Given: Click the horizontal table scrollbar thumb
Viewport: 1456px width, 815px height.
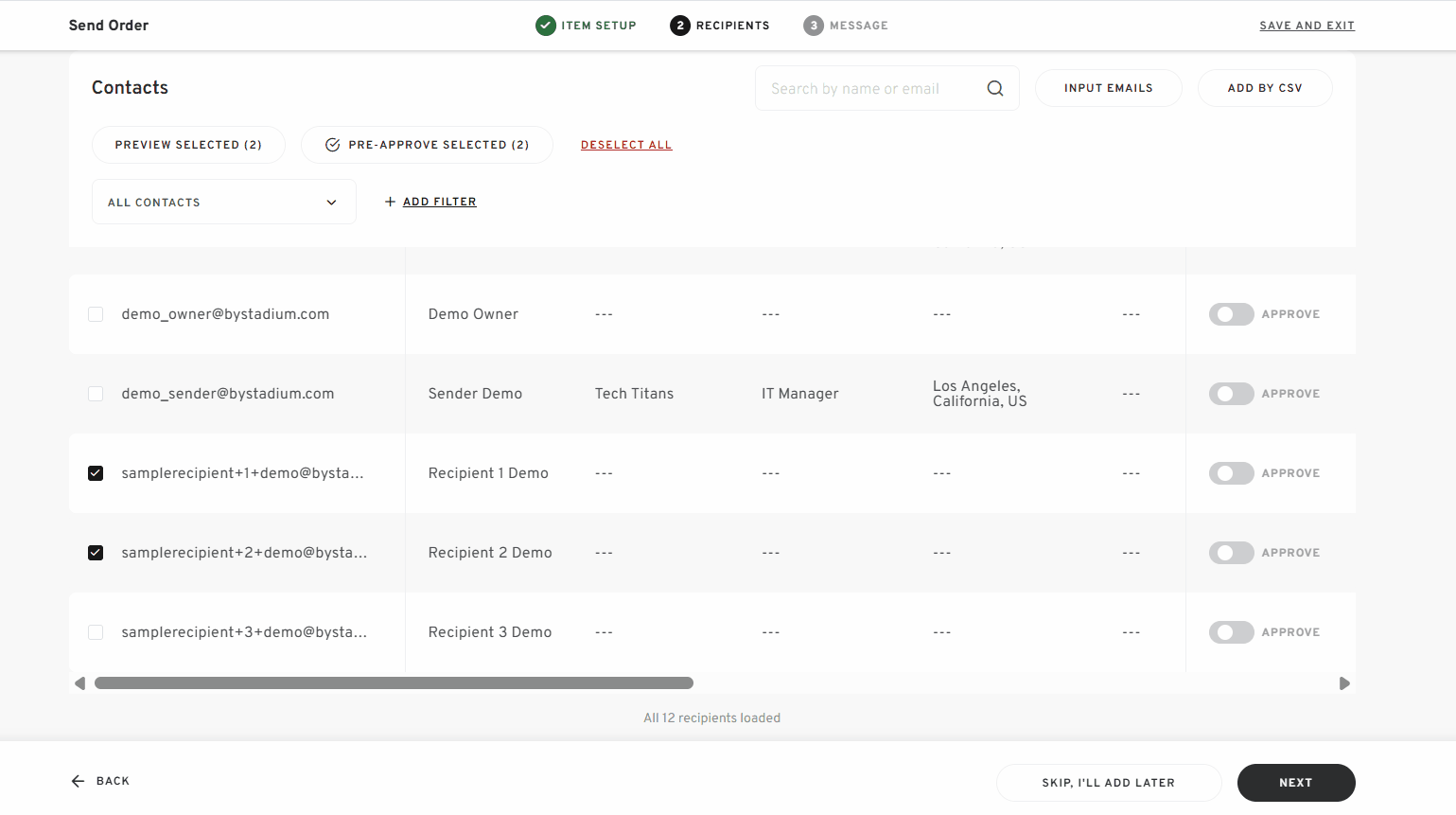Looking at the screenshot, I should coord(394,683).
